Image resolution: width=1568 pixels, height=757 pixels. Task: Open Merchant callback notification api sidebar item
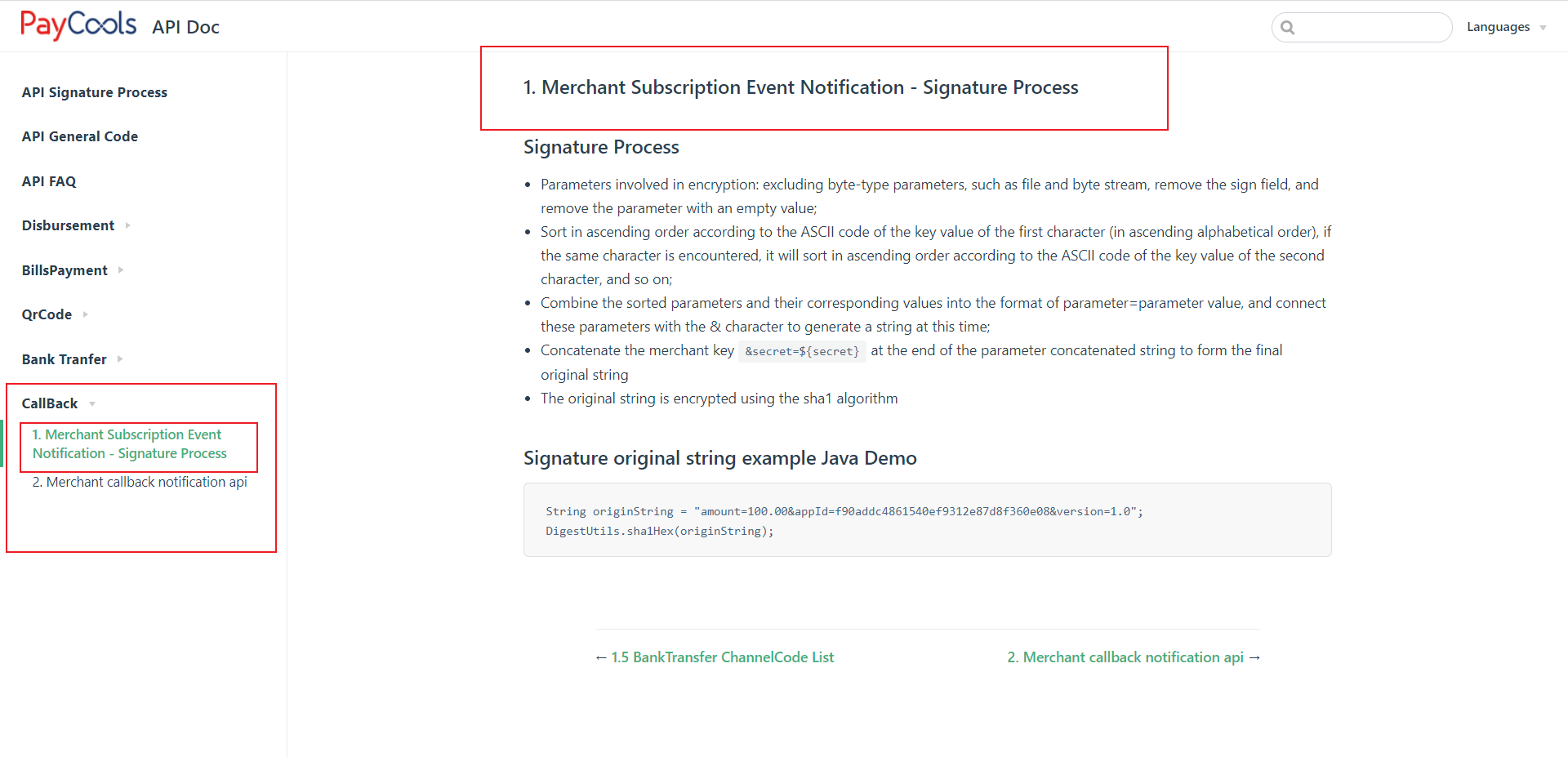tap(139, 482)
